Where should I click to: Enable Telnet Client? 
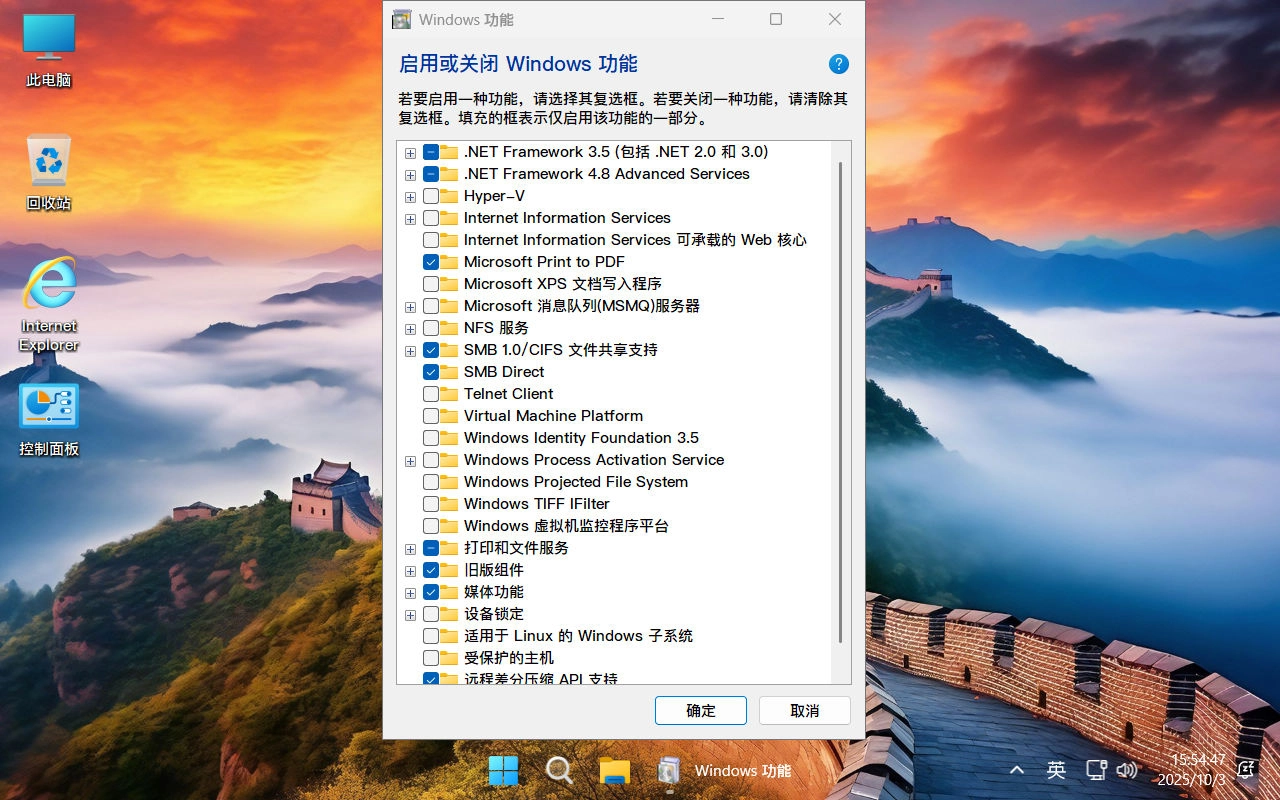coord(433,394)
